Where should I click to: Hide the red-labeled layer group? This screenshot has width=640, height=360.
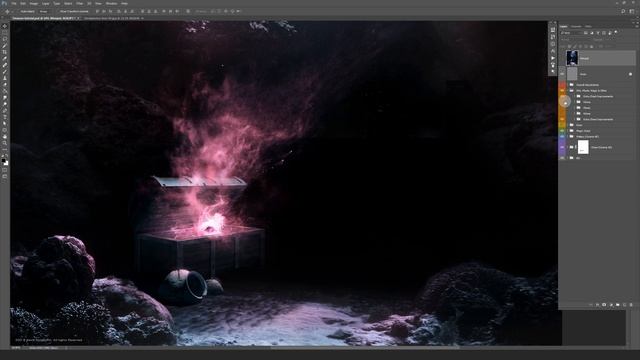point(562,85)
